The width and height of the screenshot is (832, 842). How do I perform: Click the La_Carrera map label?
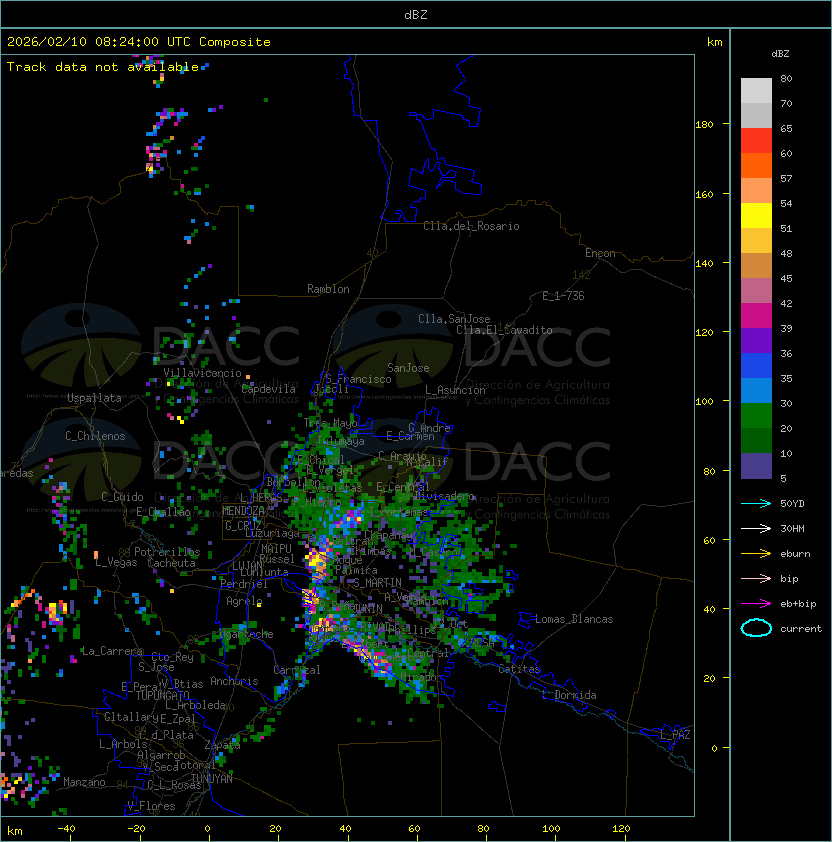click(111, 651)
